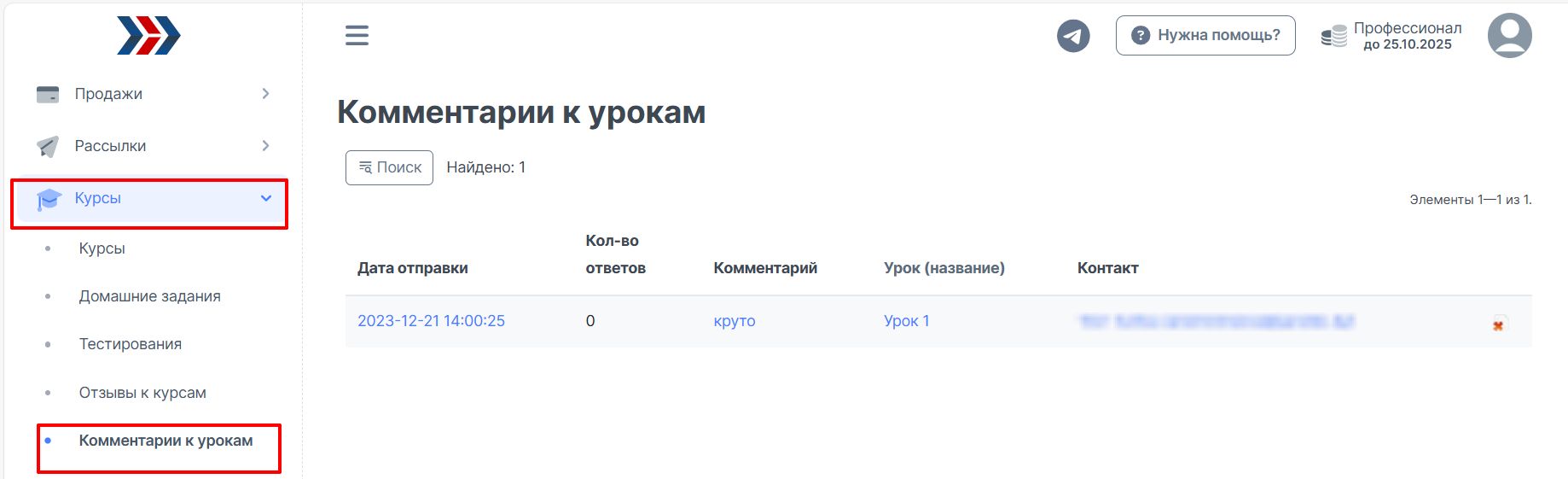Go to the 'Тестирования' submenu item
The image size is (1568, 479).
pos(131,344)
